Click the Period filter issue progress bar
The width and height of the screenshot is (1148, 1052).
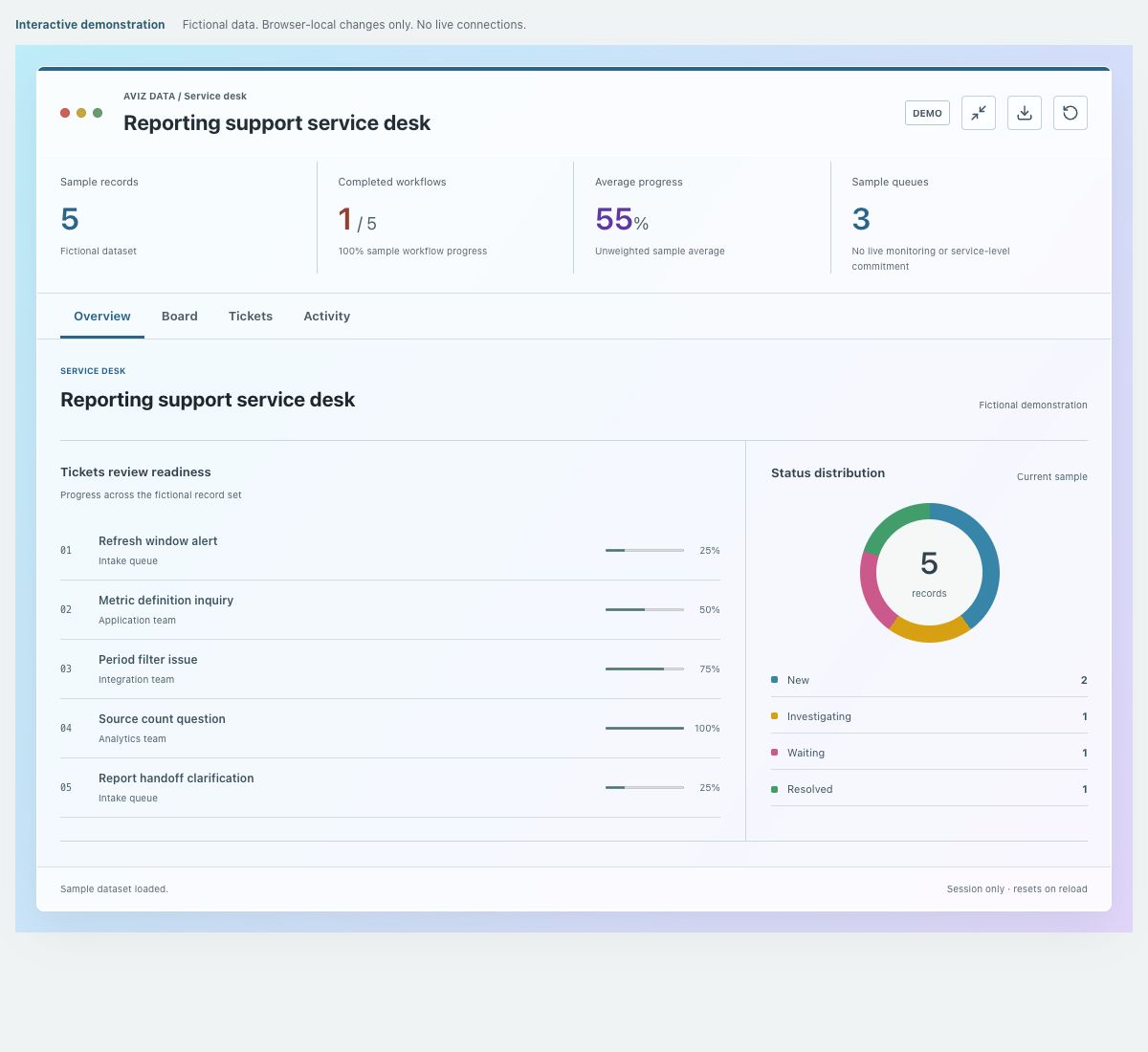tap(645, 669)
